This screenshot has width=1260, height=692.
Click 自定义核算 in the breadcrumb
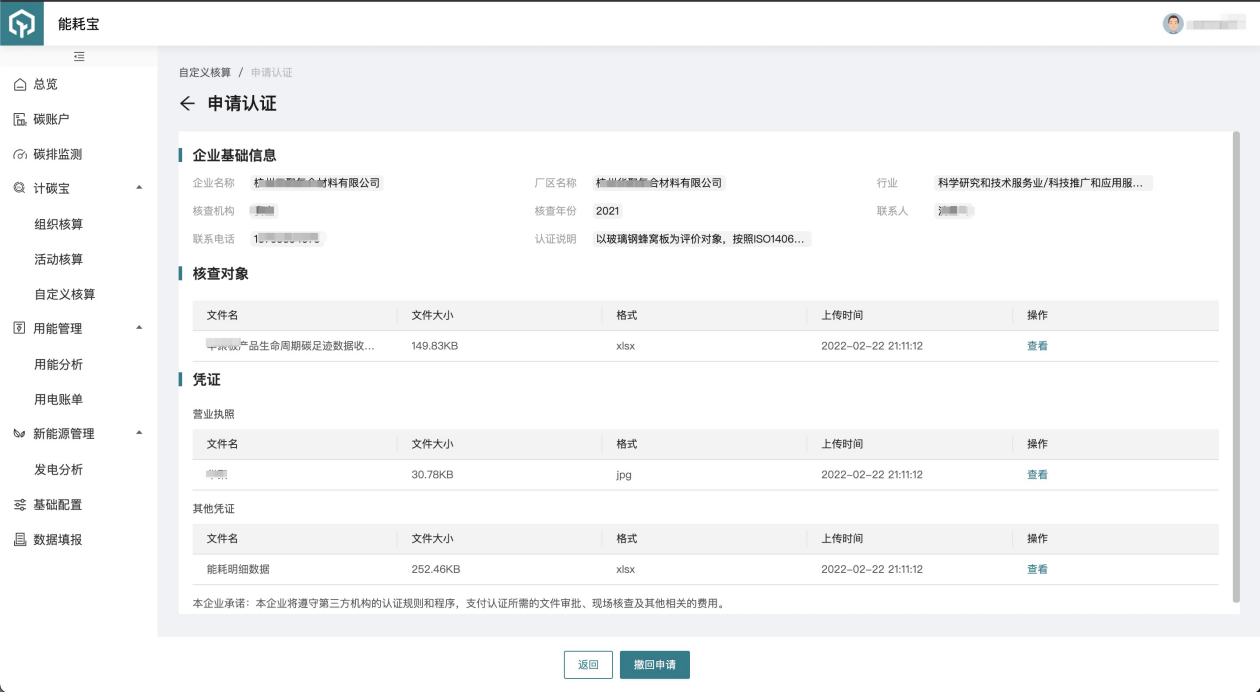click(x=205, y=73)
